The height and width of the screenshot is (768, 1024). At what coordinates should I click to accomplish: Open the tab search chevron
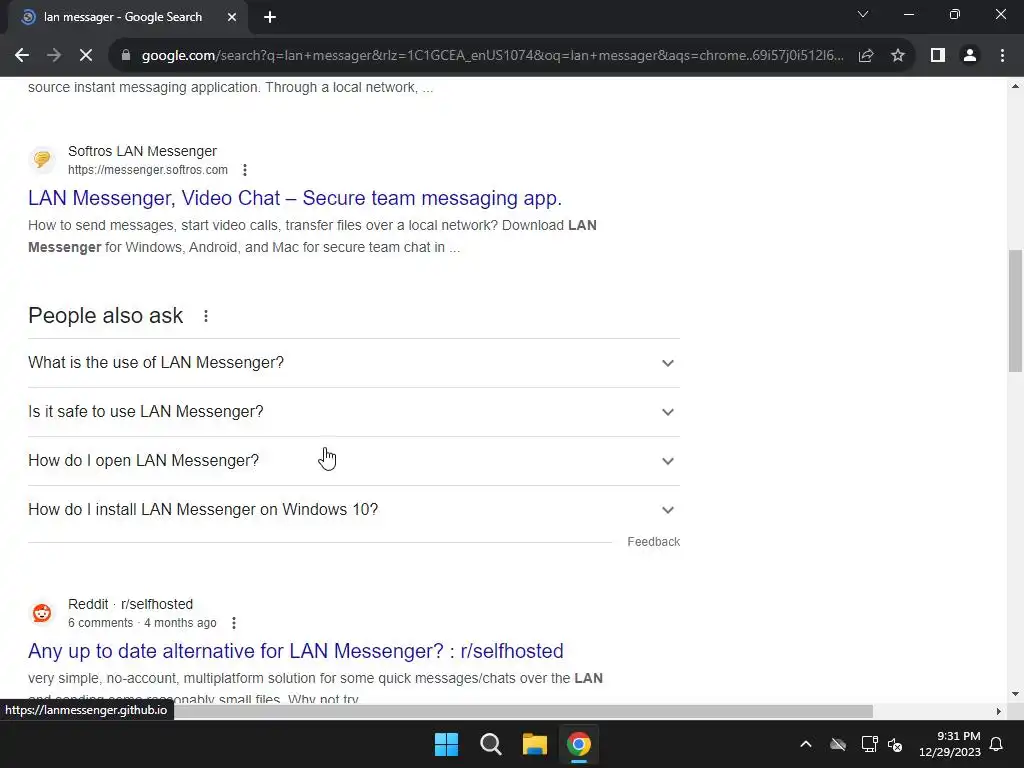point(863,14)
